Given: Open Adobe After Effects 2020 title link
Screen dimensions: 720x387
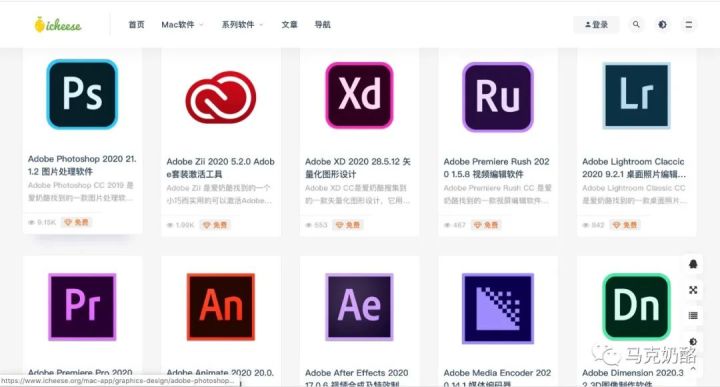Looking at the screenshot, I should point(357,378).
